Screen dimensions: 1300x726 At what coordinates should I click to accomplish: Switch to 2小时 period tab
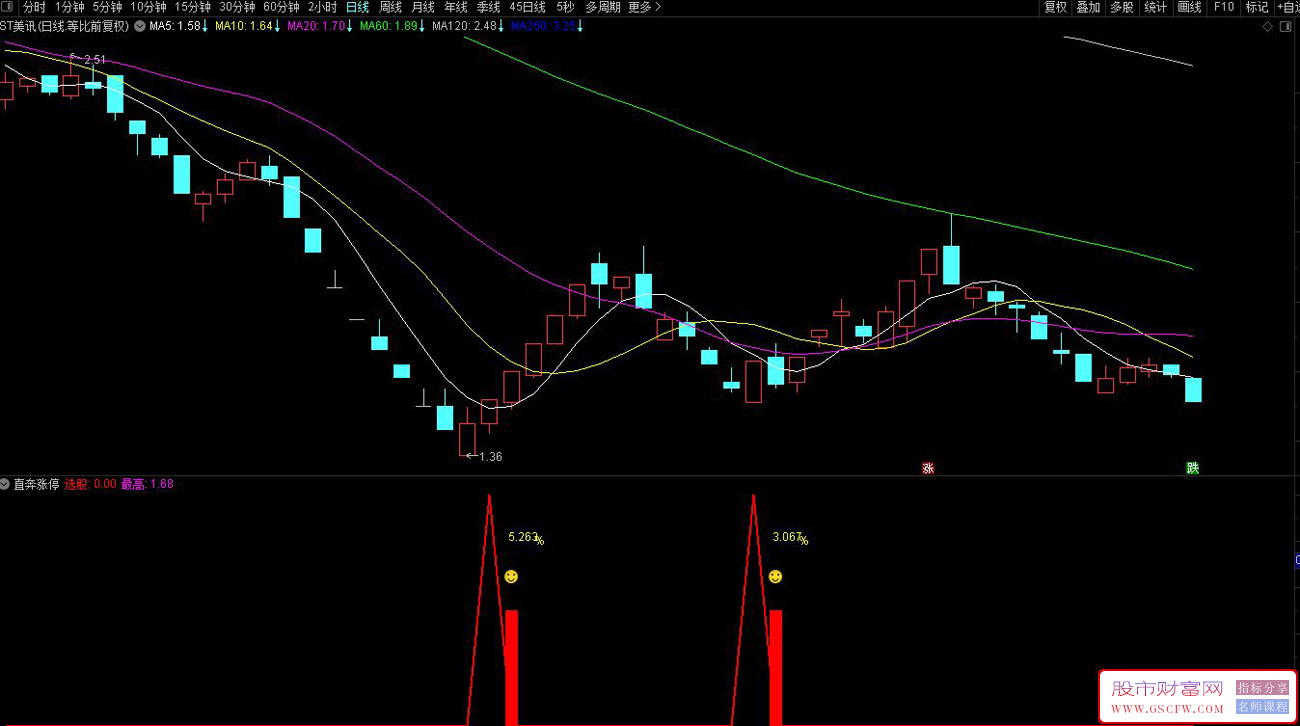tap(322, 7)
